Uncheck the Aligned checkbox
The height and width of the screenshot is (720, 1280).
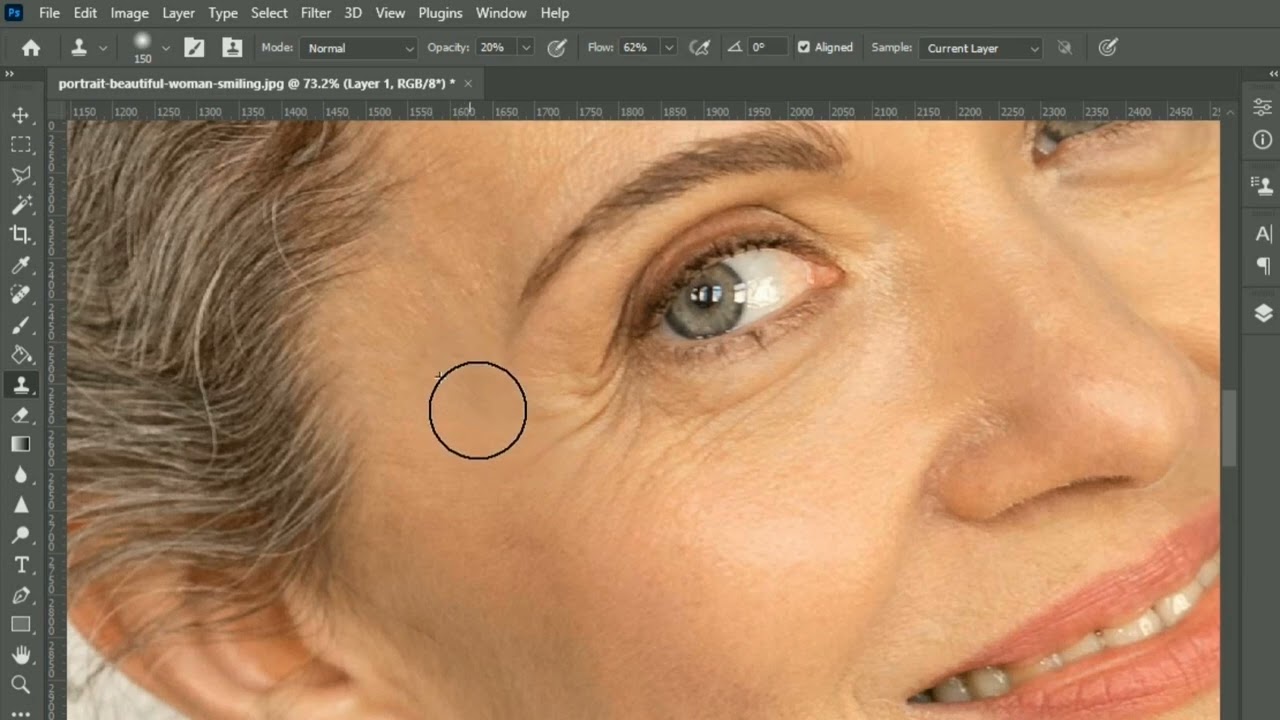click(803, 47)
